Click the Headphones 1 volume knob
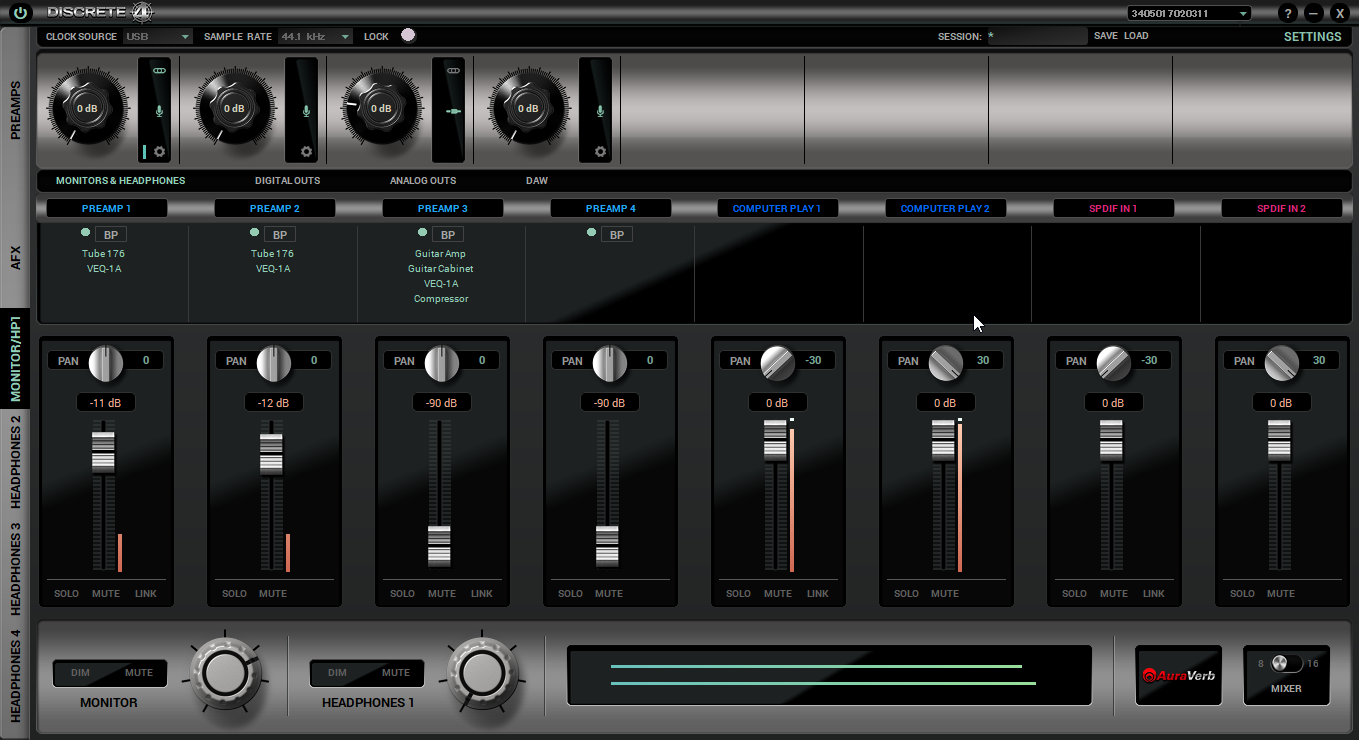This screenshot has height=740, width=1359. coord(481,673)
